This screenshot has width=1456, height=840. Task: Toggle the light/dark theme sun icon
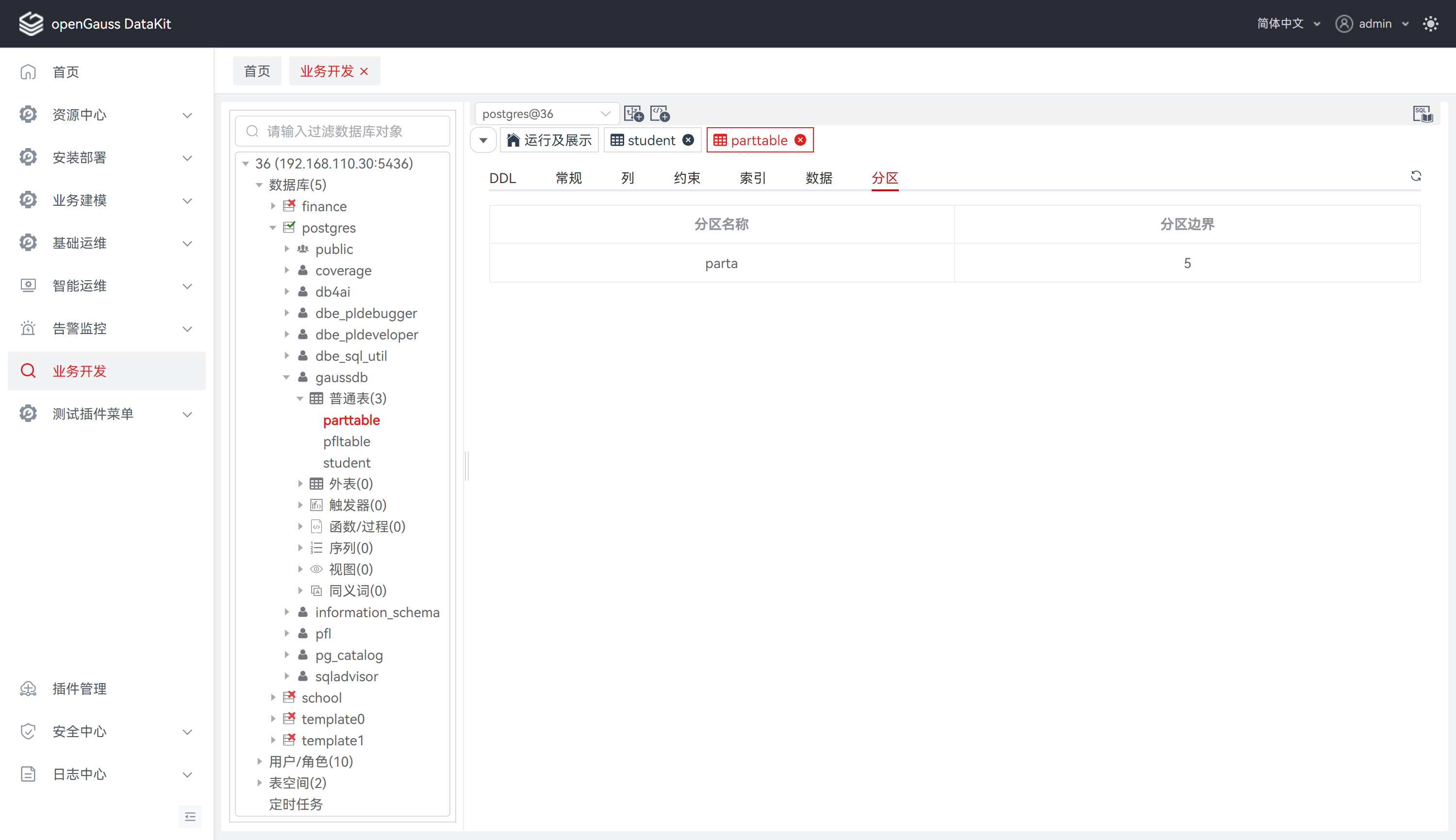1431,24
